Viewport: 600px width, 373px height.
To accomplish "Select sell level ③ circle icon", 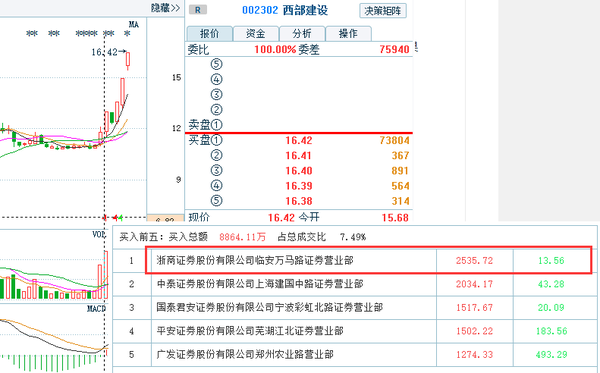I will 216,94.
